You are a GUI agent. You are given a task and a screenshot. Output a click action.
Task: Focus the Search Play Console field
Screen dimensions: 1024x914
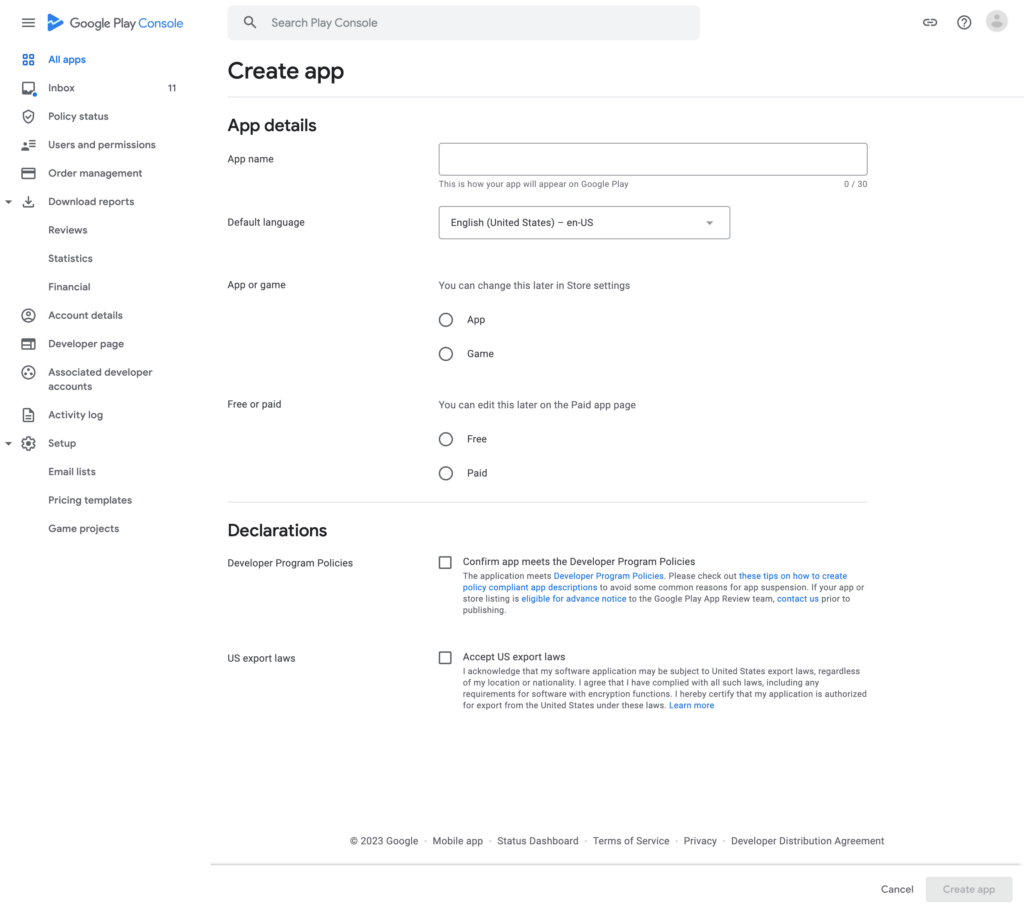coord(464,23)
